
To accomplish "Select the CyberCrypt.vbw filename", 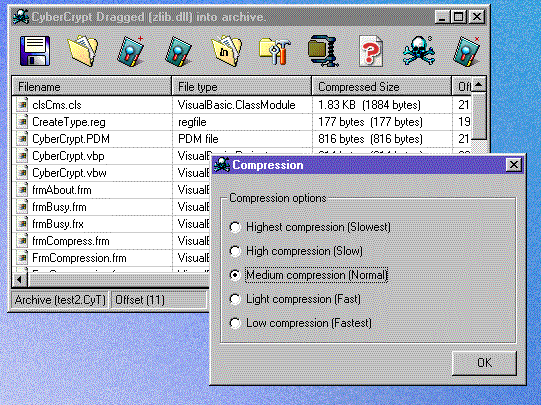I will point(69,173).
